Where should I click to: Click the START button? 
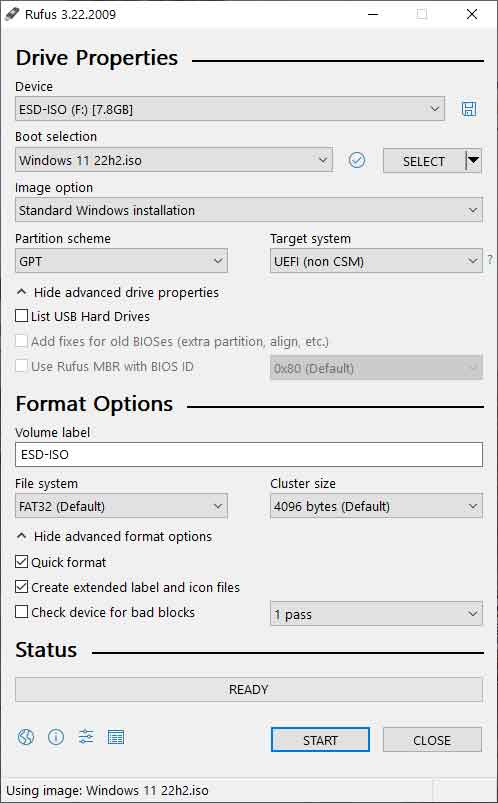(320, 739)
